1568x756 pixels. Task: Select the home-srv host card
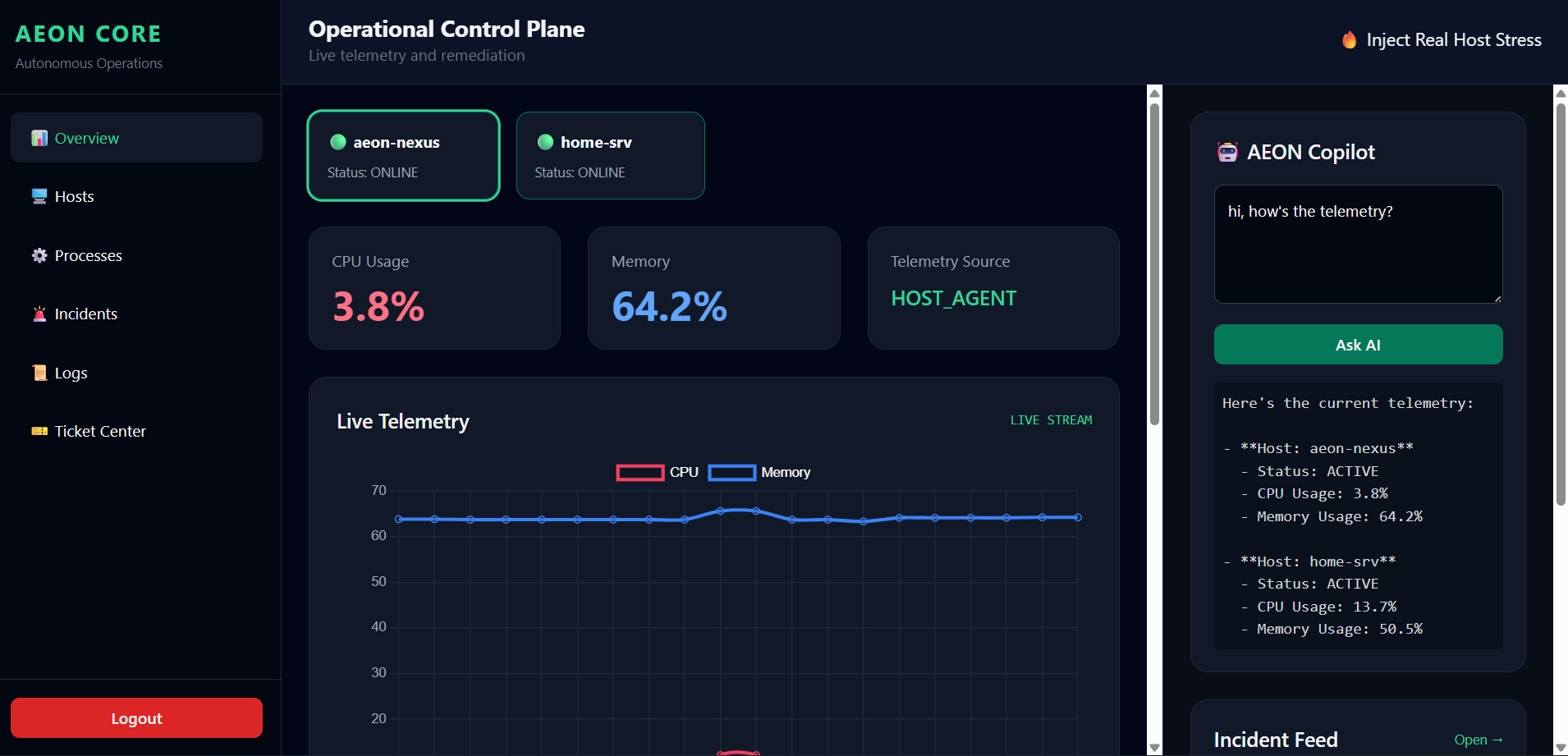611,155
